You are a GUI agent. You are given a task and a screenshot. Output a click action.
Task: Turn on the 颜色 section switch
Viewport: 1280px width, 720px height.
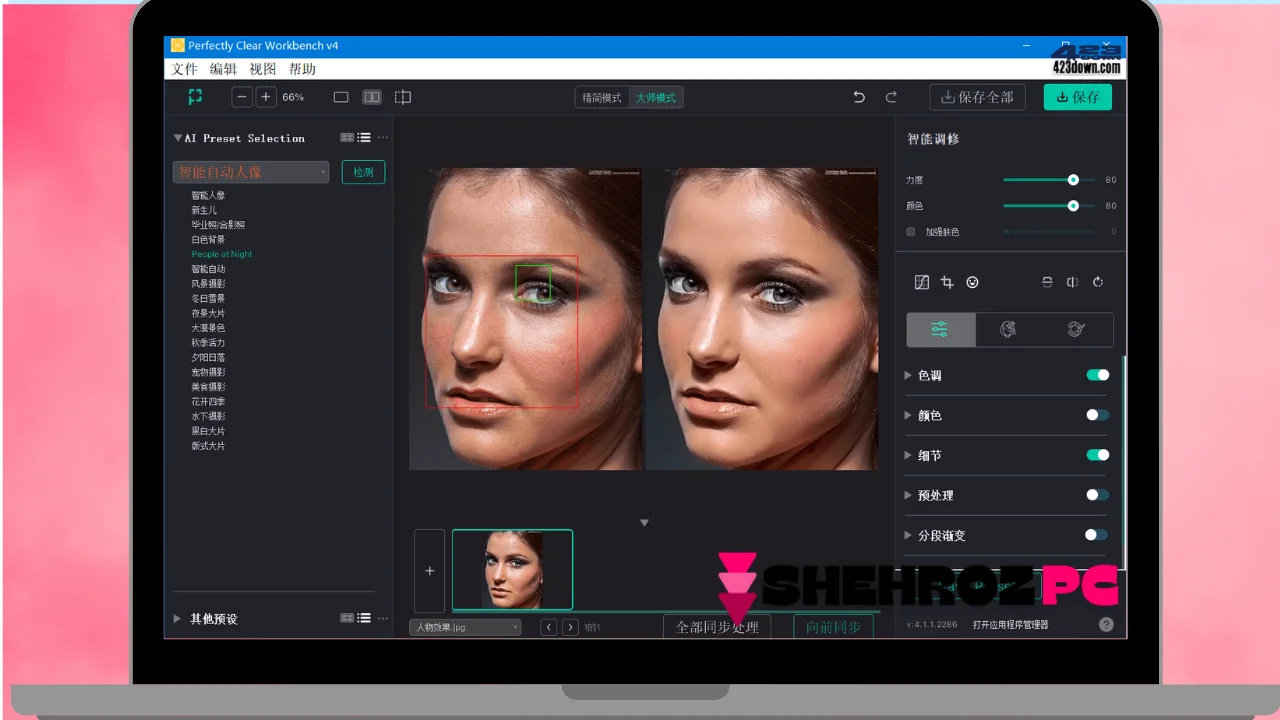(1097, 415)
